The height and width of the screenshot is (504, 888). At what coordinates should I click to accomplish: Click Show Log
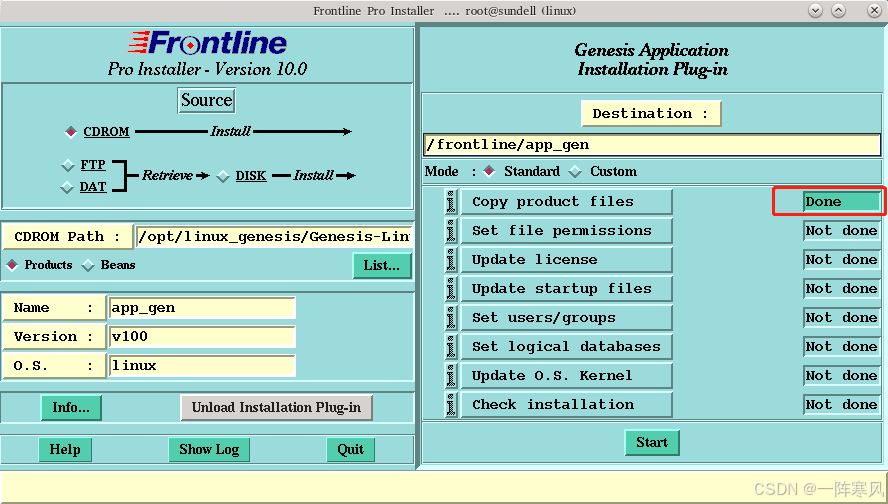click(x=209, y=450)
